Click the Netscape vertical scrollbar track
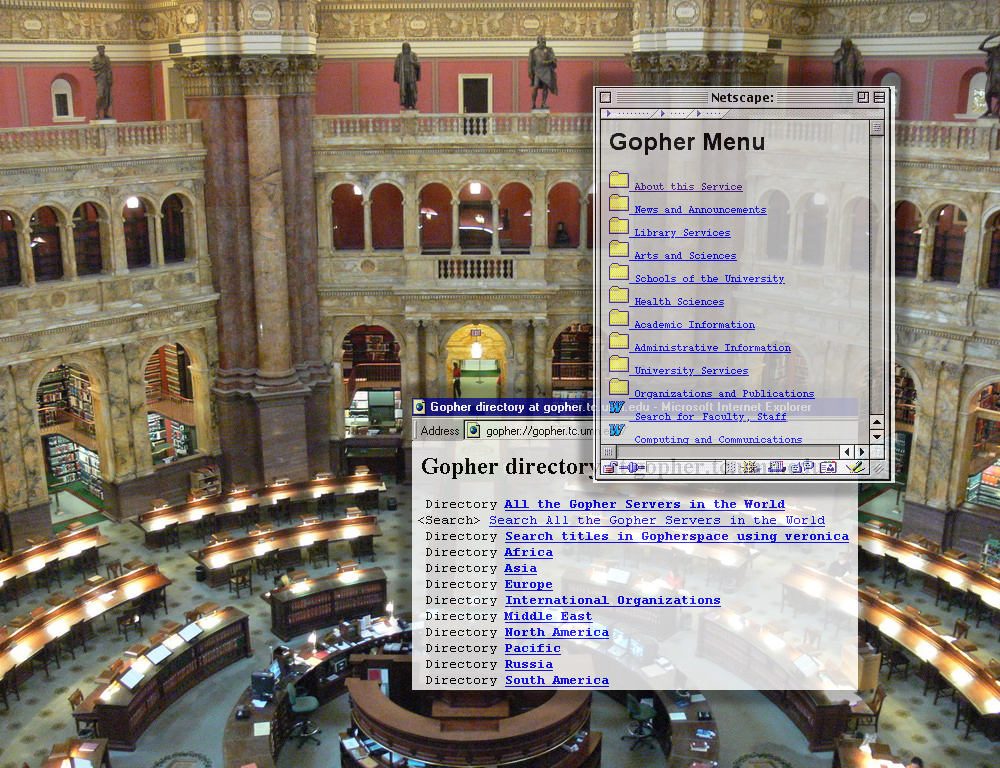This screenshot has width=1000, height=768. tap(877, 274)
